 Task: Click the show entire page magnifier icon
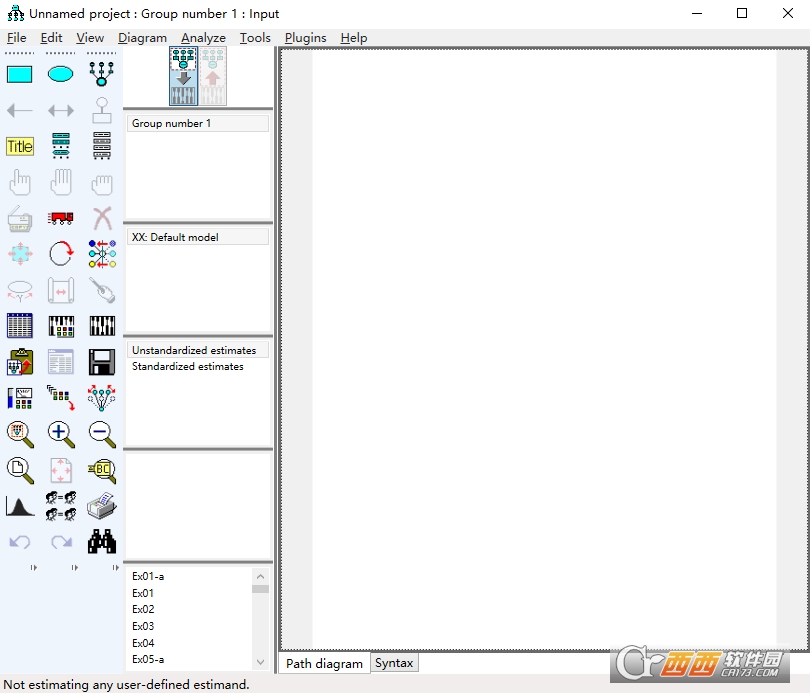pyautogui.click(x=20, y=470)
